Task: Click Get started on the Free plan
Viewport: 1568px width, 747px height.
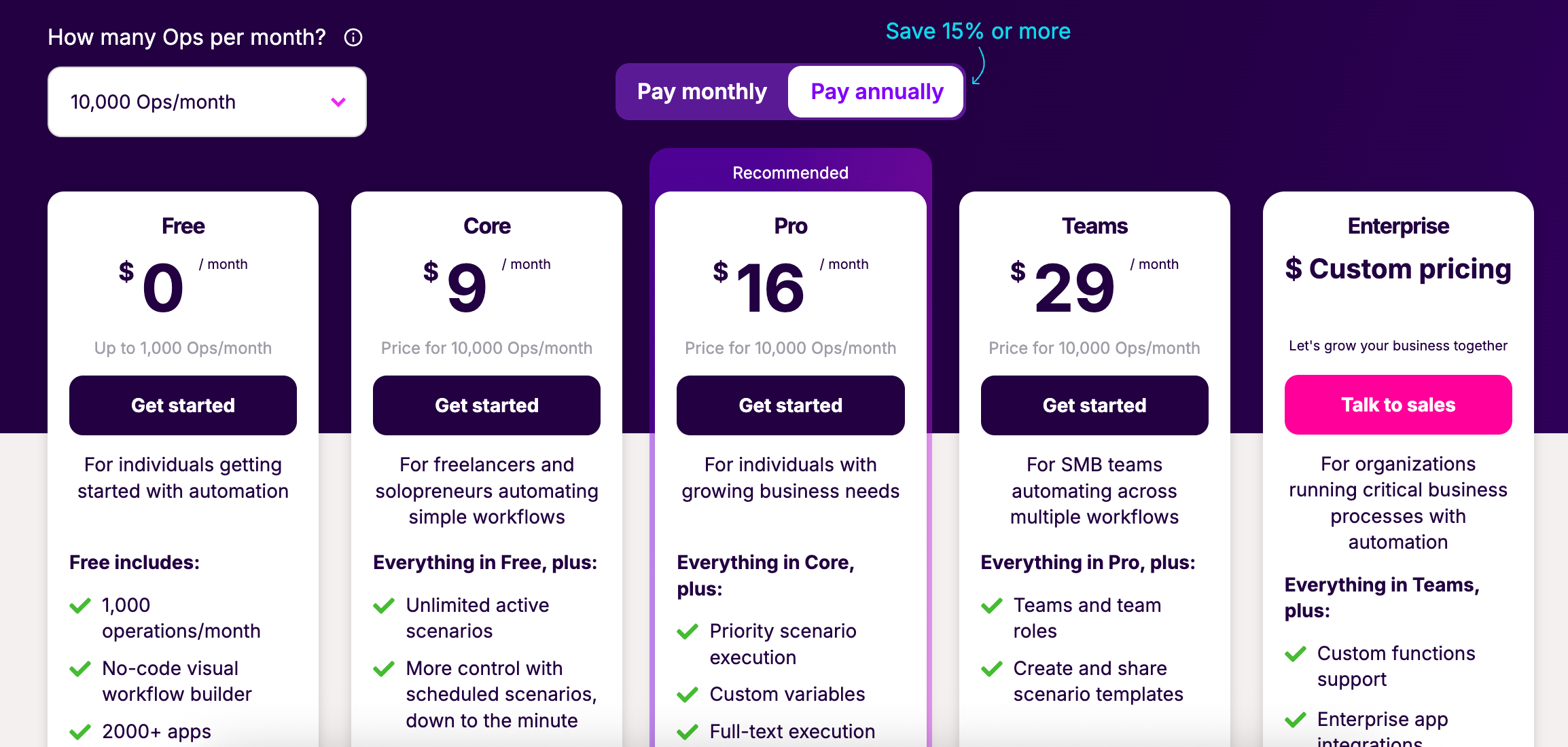Action: click(x=183, y=405)
